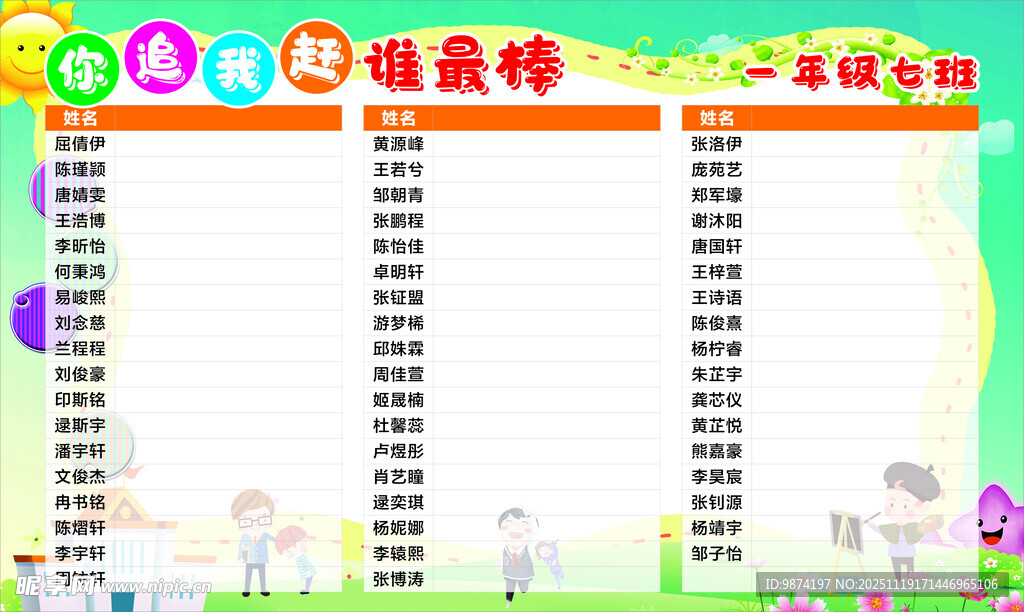
Task: Click the name 张钊源
Action: click(716, 502)
